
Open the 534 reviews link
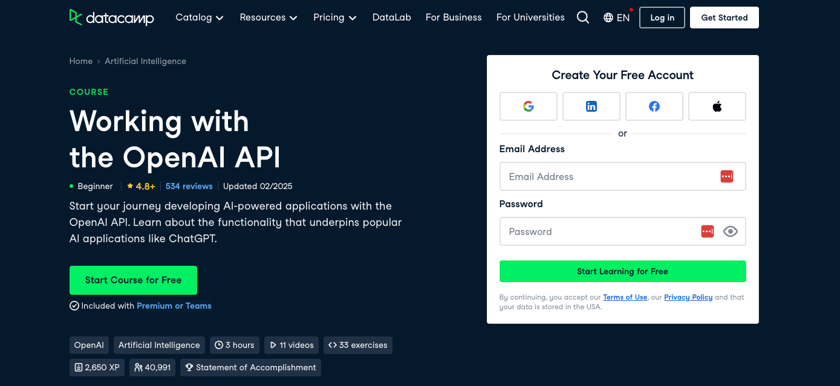189,186
